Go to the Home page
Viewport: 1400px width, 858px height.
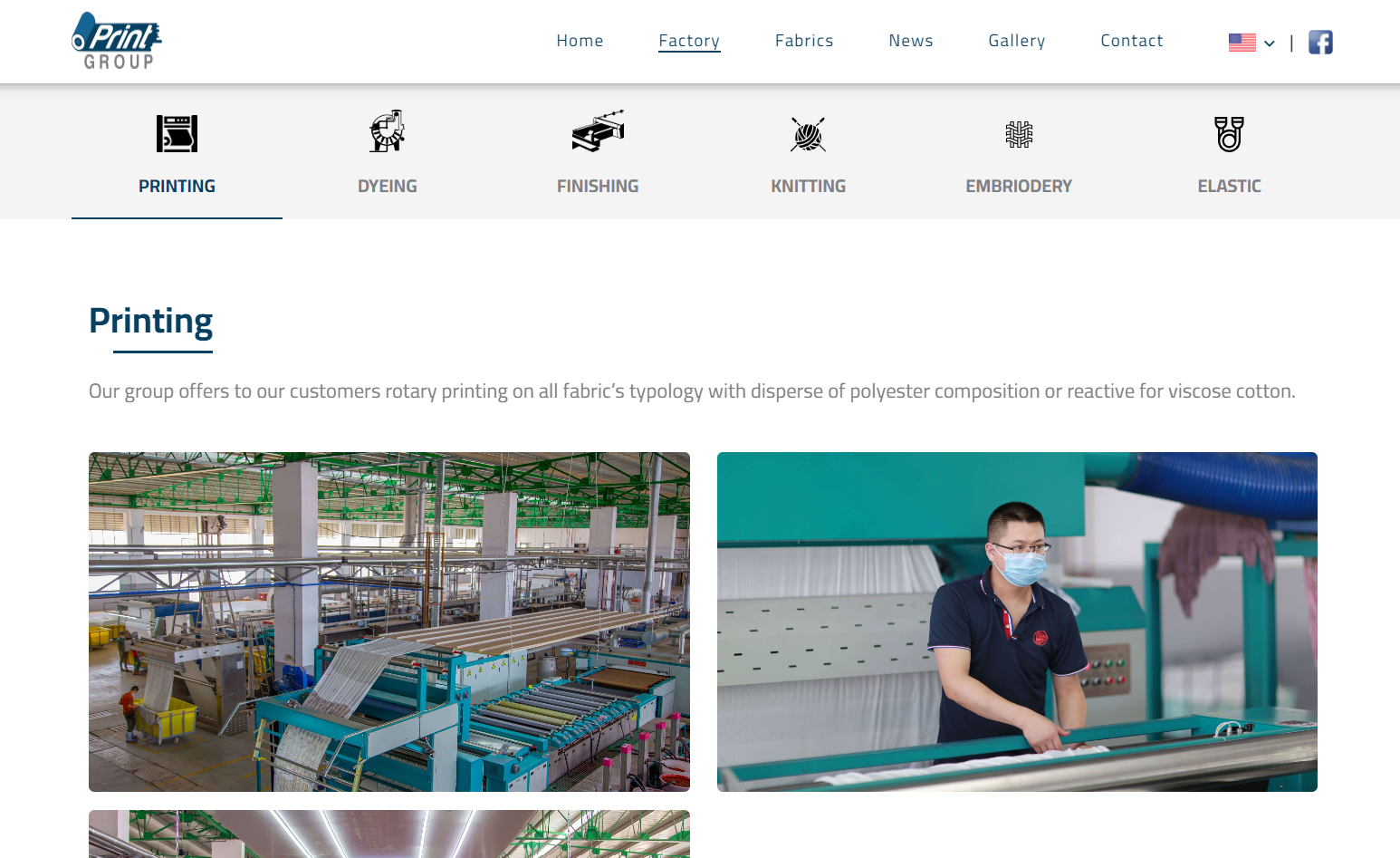click(580, 41)
